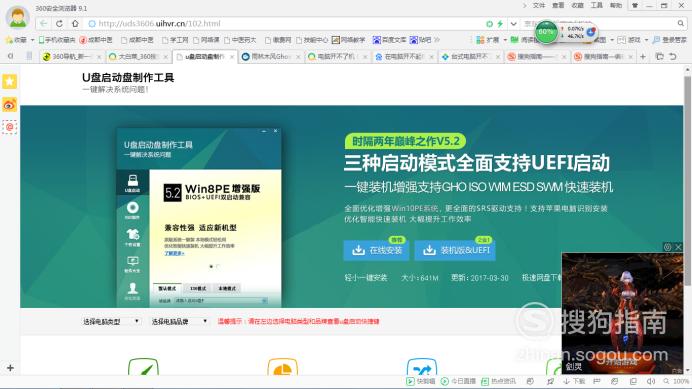Go back using the browser back arrow
Image resolution: width=692 pixels, height=389 pixels.
click(43, 23)
